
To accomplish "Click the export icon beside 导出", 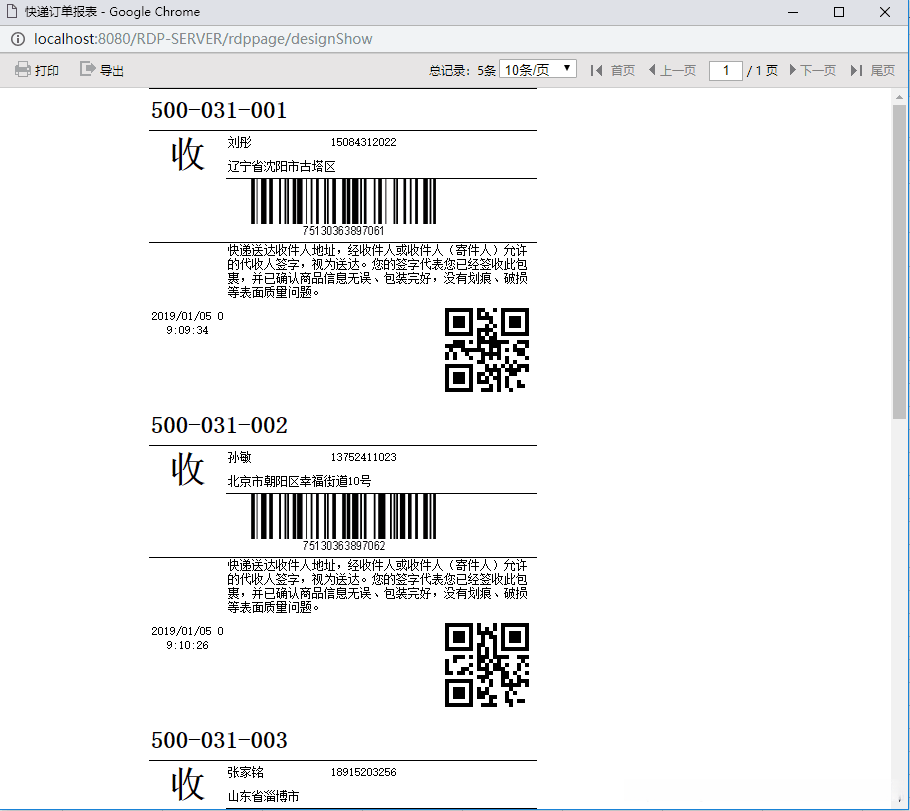I will click(88, 69).
